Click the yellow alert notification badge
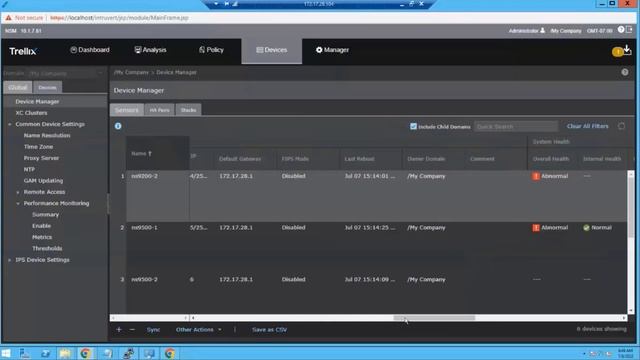 pos(617,52)
